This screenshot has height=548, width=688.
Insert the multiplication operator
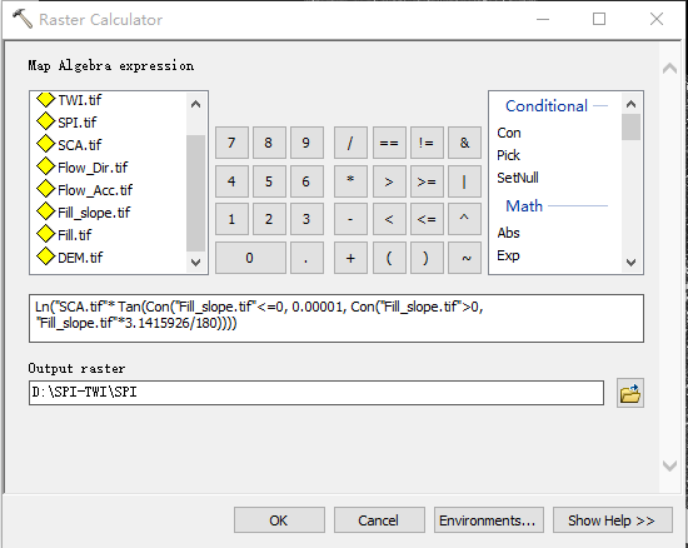[351, 181]
